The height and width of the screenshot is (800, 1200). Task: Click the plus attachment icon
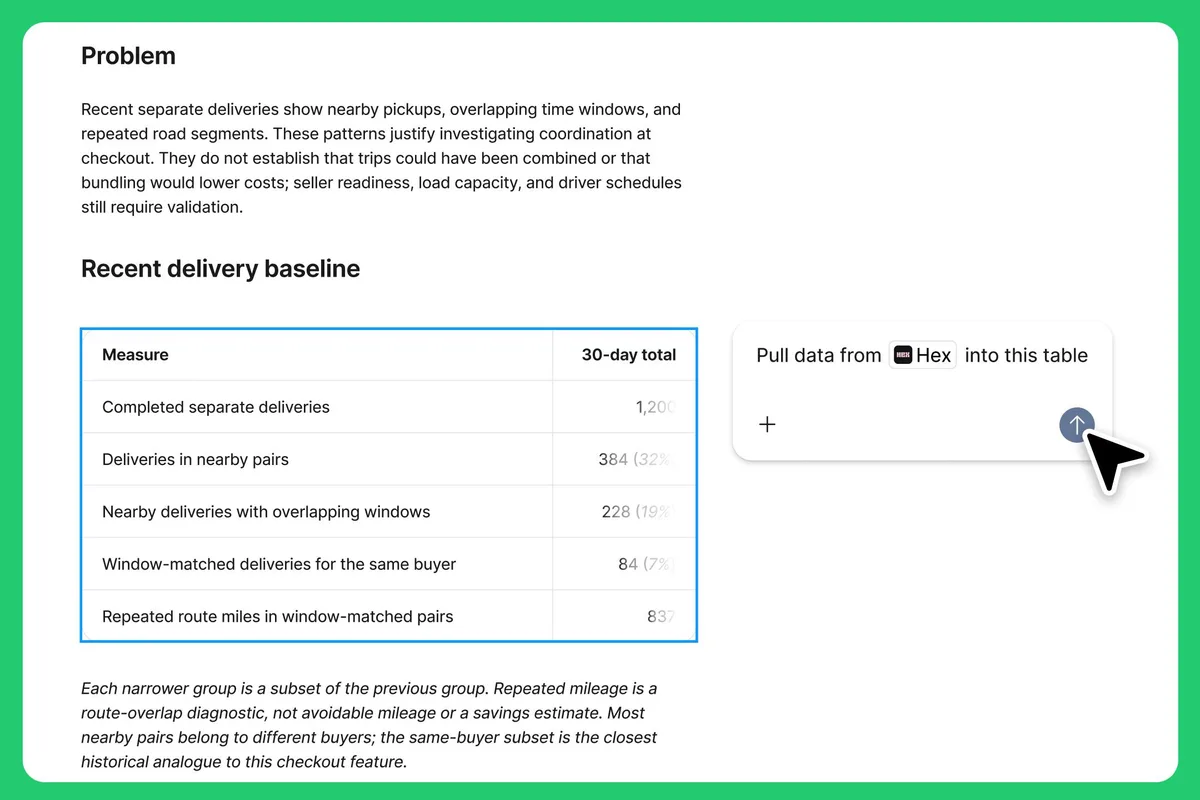tap(767, 424)
